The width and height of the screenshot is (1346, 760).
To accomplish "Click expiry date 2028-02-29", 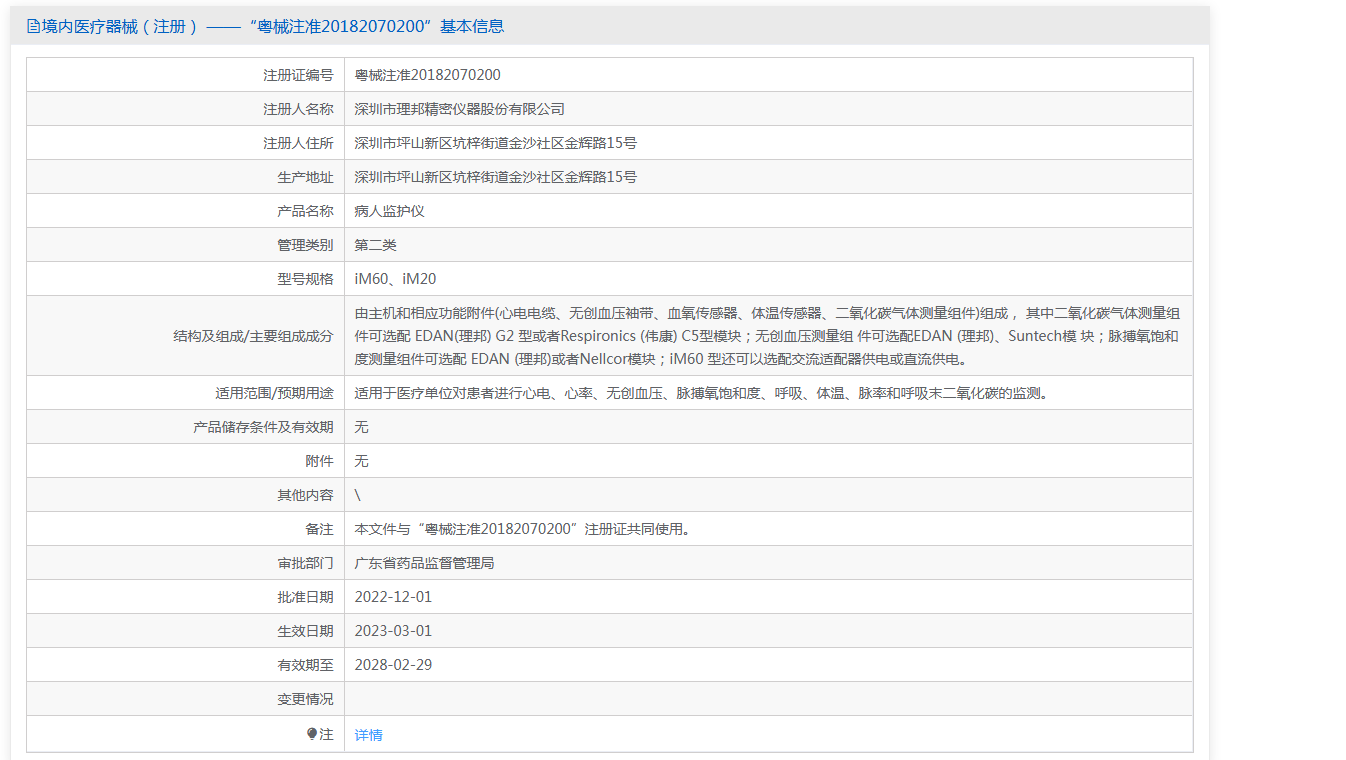I will (393, 665).
